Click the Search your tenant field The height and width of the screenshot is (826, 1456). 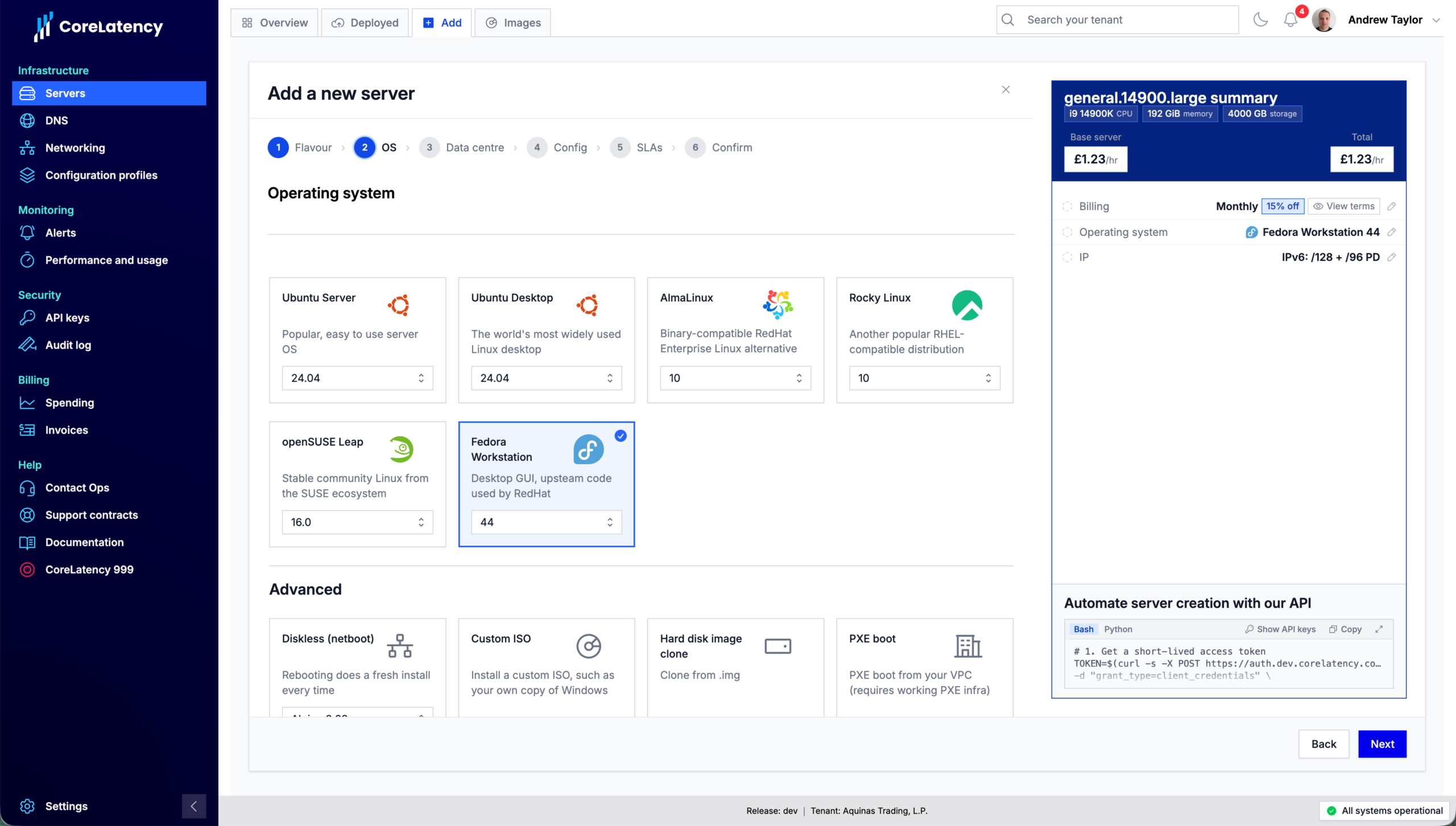[1117, 20]
